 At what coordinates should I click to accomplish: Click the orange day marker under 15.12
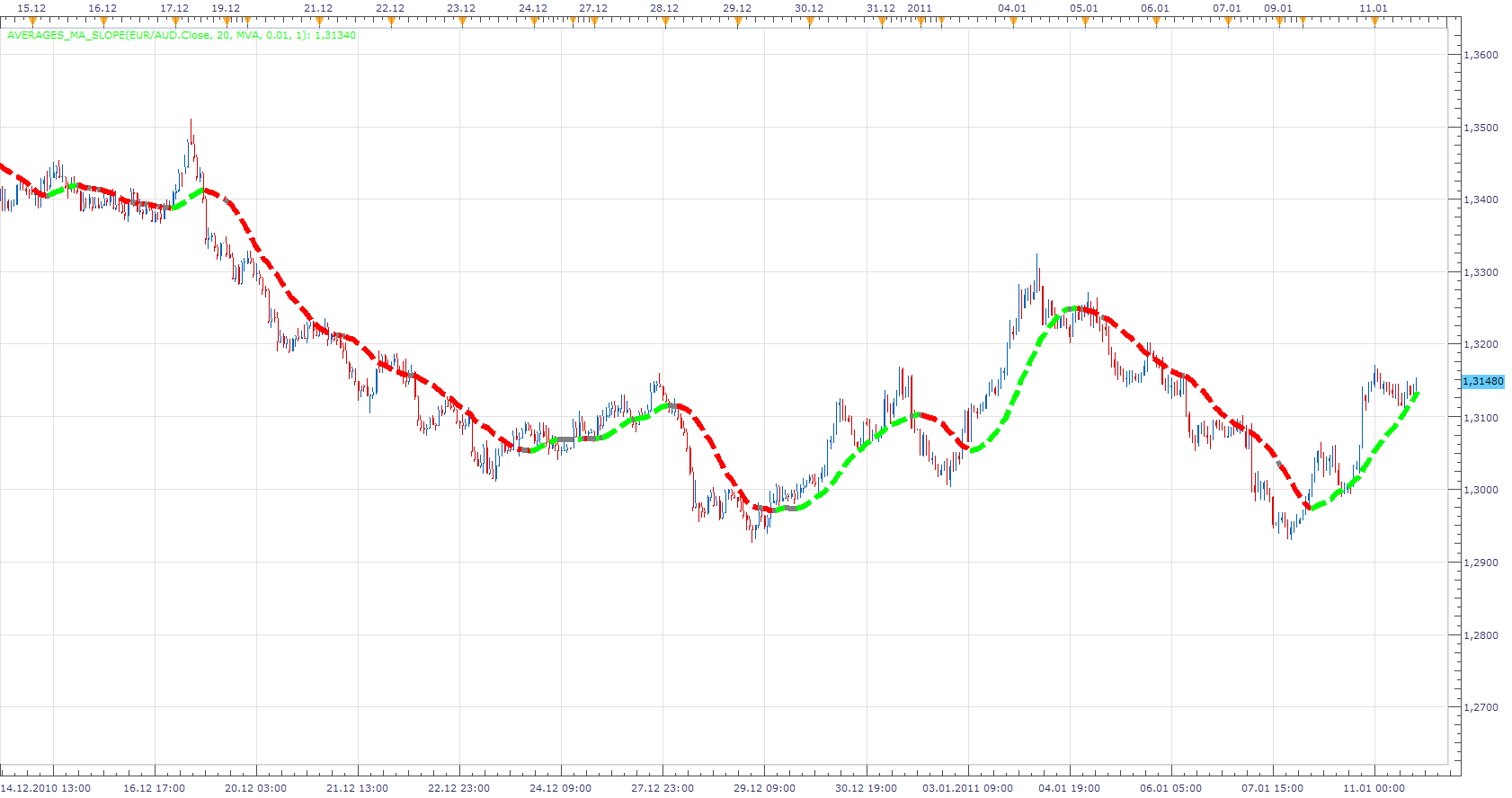(x=32, y=22)
